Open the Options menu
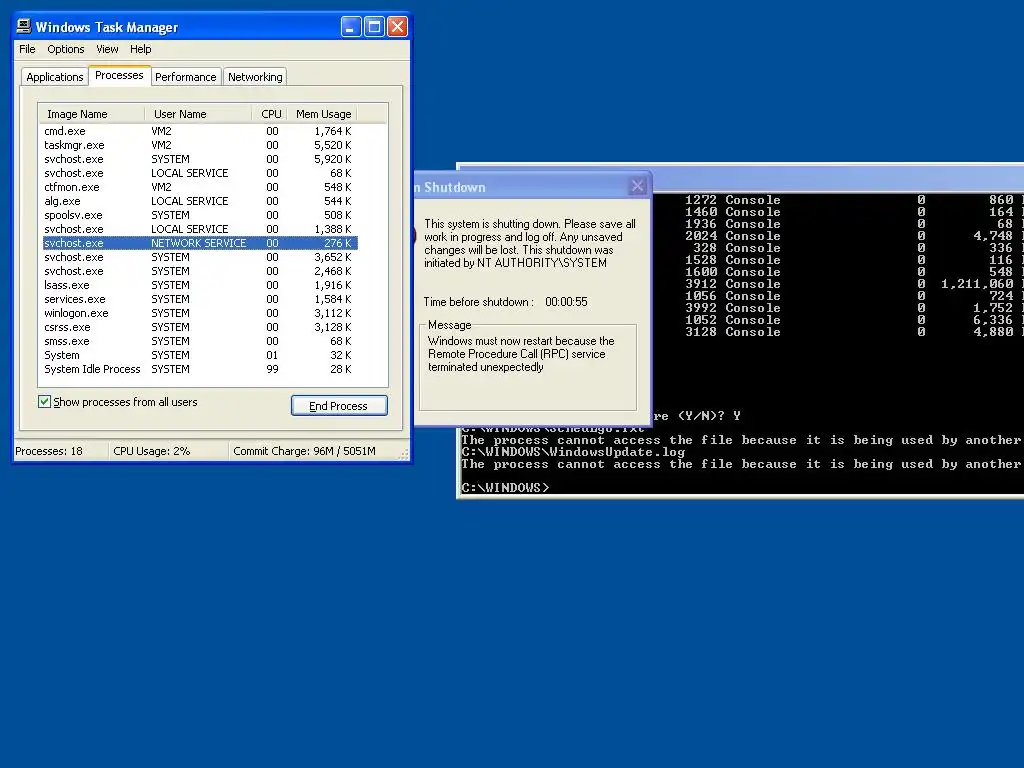 65,49
